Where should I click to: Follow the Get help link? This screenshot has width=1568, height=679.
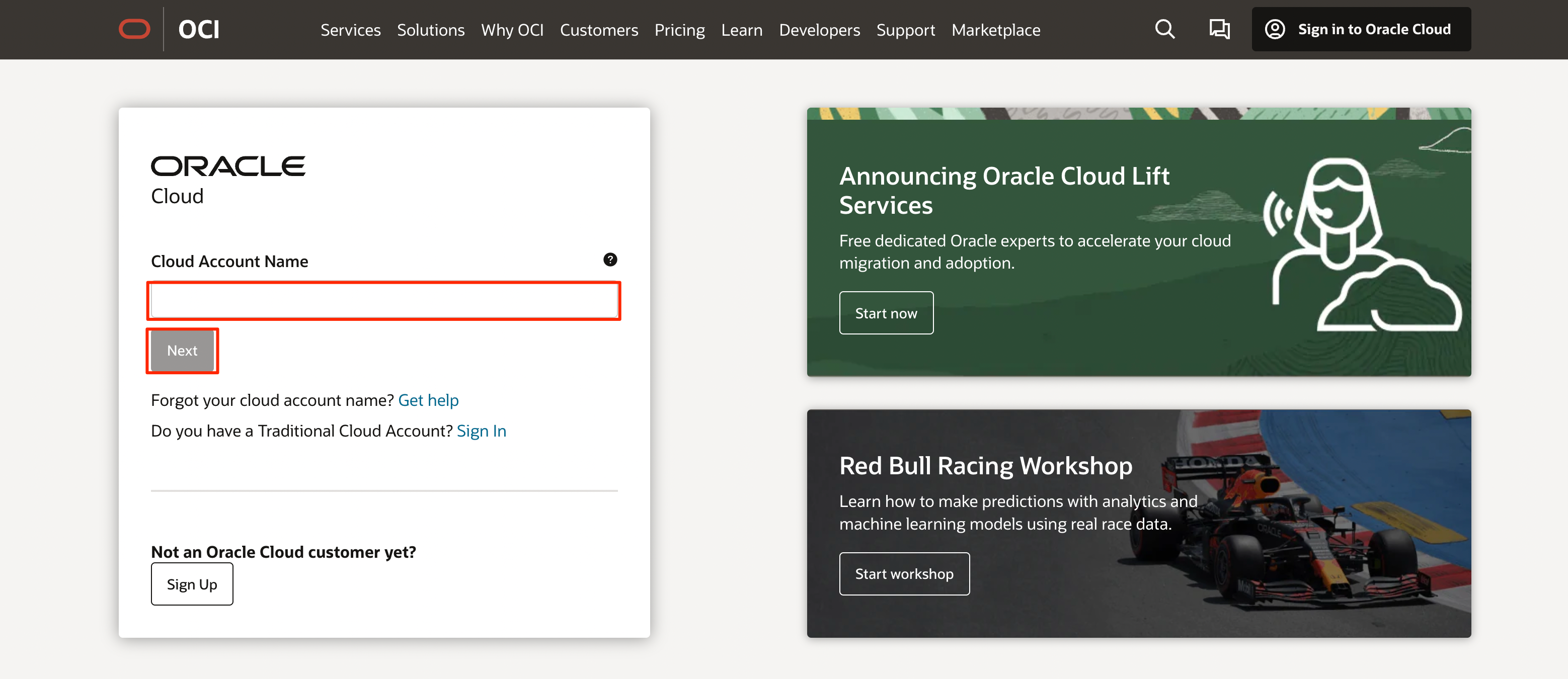click(428, 400)
